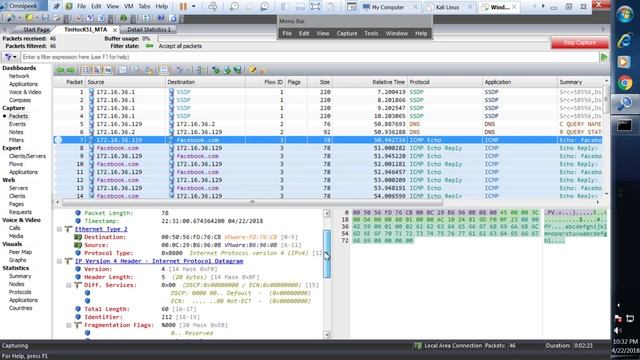Image resolution: width=640 pixels, height=360 pixels.
Task: Collapse the Fragmentation Flags node
Action: [69, 325]
